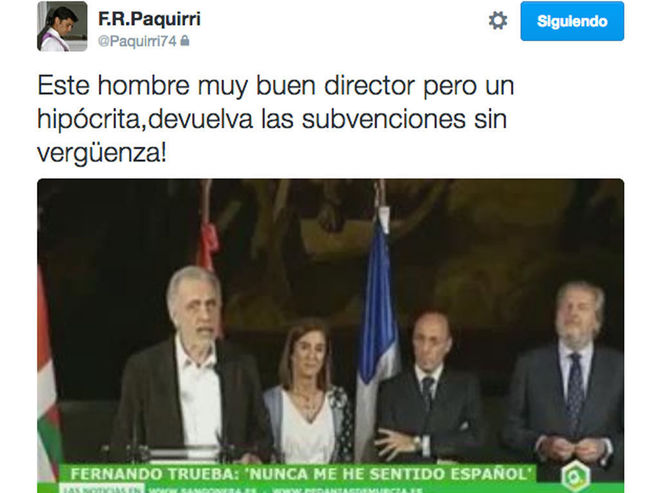Viewport: 660px width, 493px height.
Task: Click the Basque flag at the image edge
Action: pos(48,375)
